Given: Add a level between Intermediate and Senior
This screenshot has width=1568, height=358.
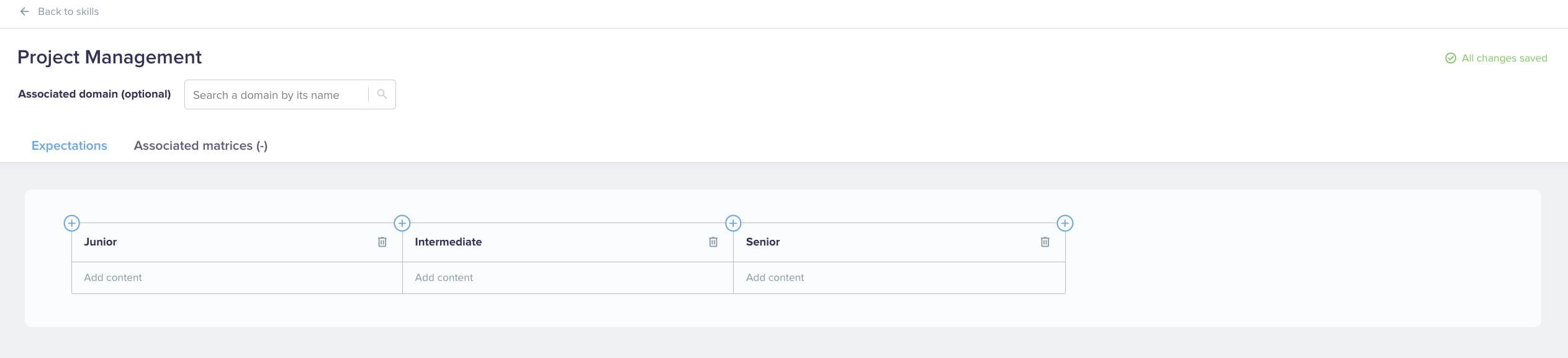Looking at the screenshot, I should click(x=733, y=223).
